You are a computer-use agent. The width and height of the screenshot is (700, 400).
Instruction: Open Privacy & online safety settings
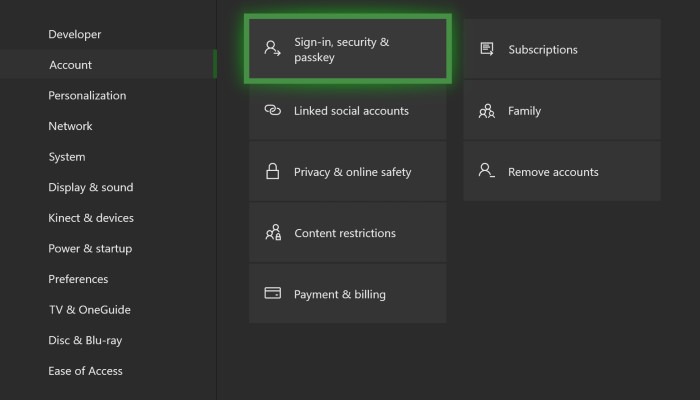[352, 172]
